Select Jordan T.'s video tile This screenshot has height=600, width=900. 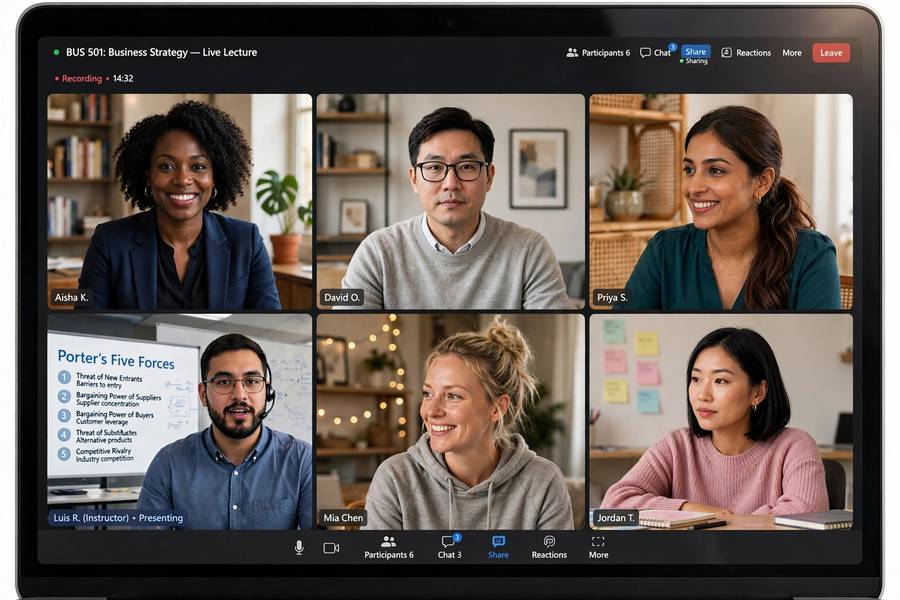click(x=721, y=421)
